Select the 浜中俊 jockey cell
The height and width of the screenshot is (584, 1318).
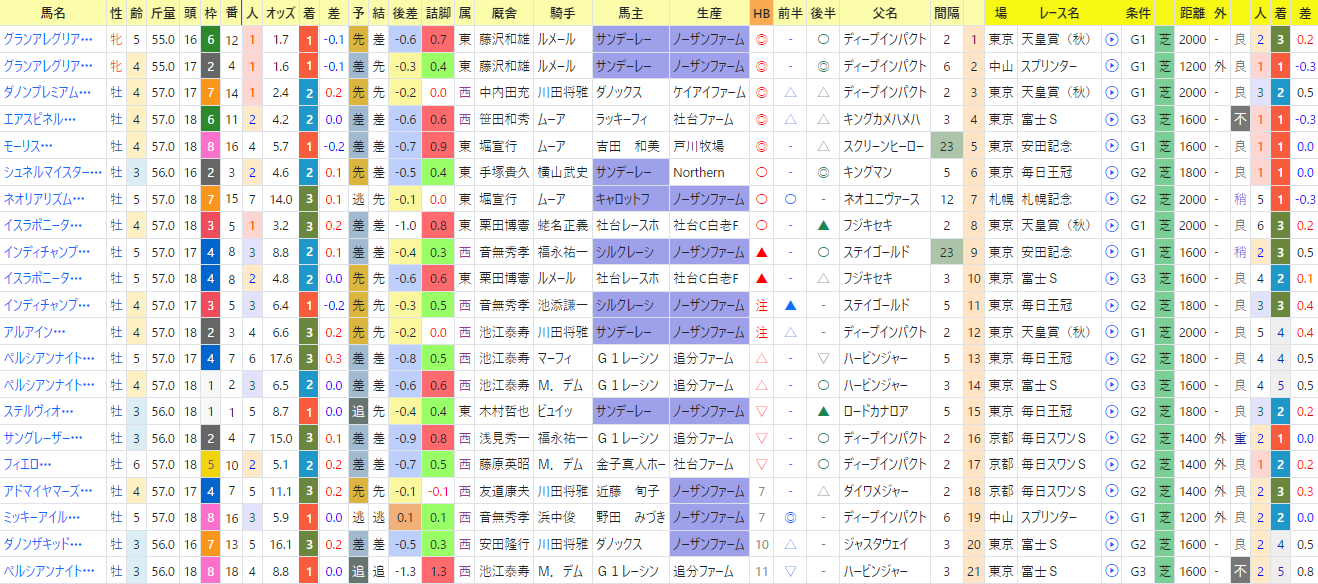click(562, 516)
